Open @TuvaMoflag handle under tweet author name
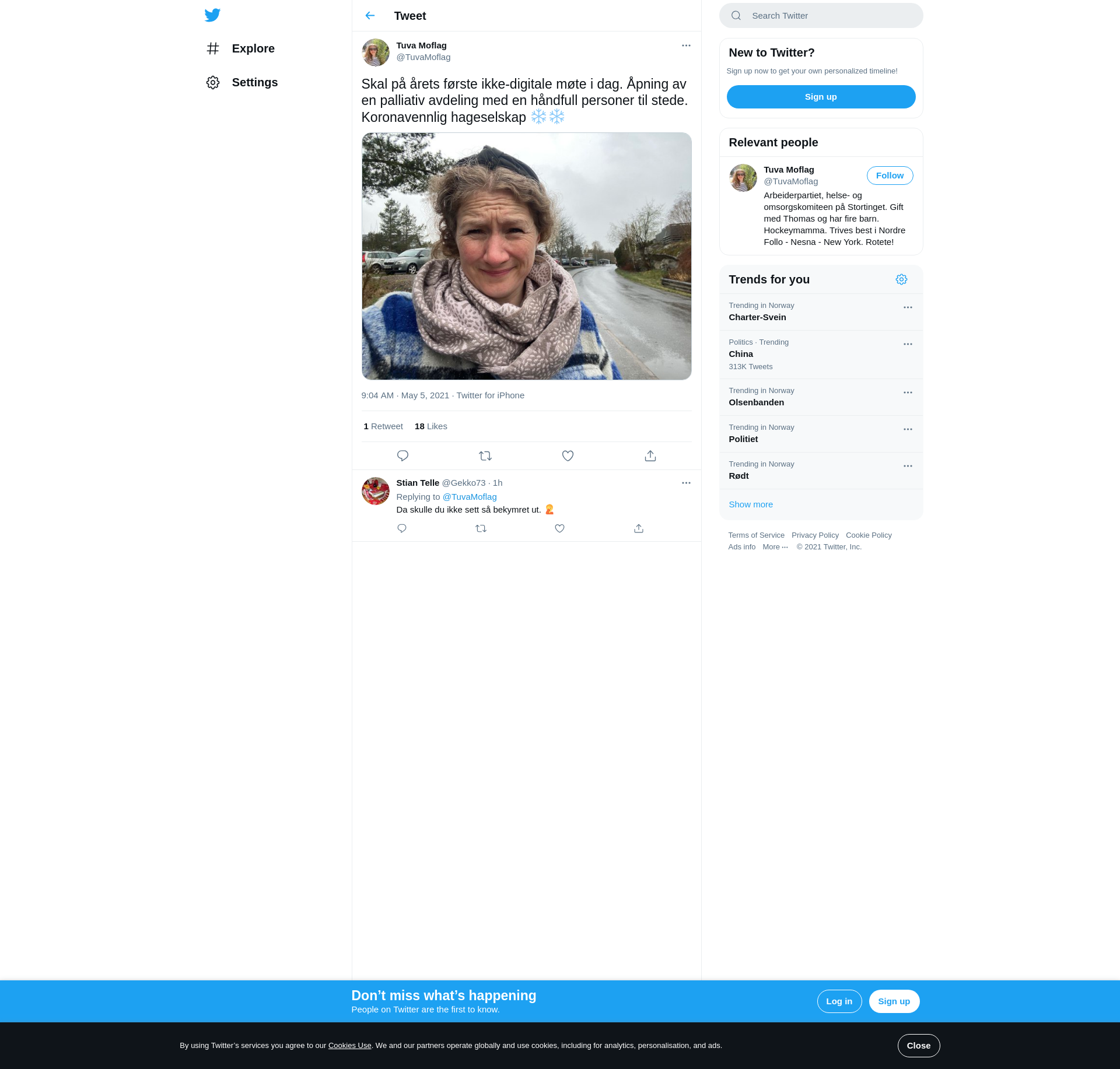The image size is (1120, 1069). [x=423, y=57]
